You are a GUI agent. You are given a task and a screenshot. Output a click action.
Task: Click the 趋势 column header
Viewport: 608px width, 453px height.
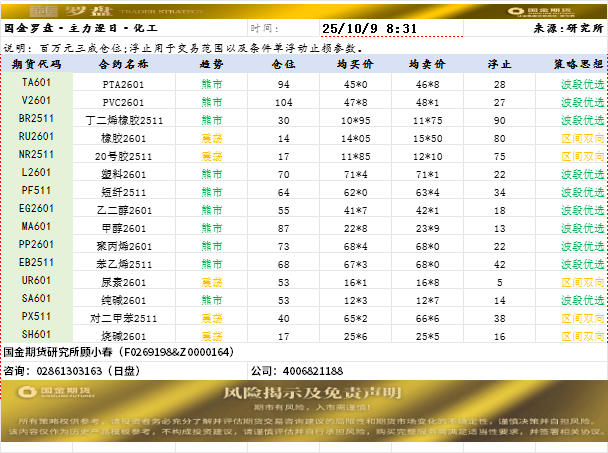point(211,64)
